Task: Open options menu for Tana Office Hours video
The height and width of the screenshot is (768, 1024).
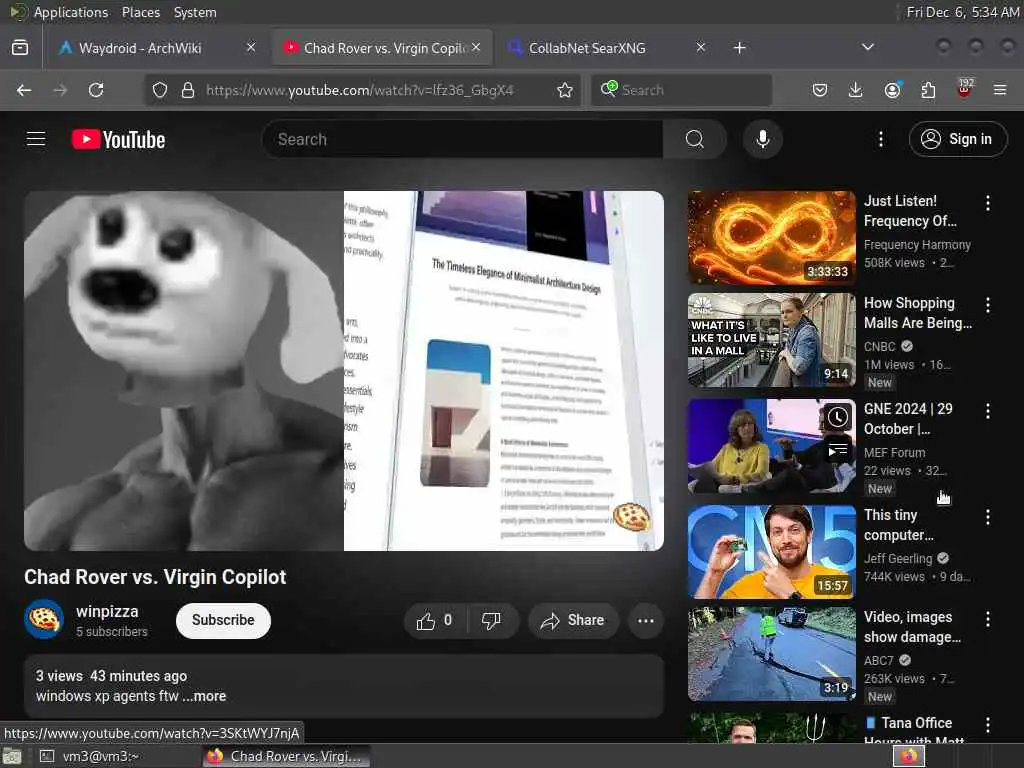Action: click(x=987, y=725)
